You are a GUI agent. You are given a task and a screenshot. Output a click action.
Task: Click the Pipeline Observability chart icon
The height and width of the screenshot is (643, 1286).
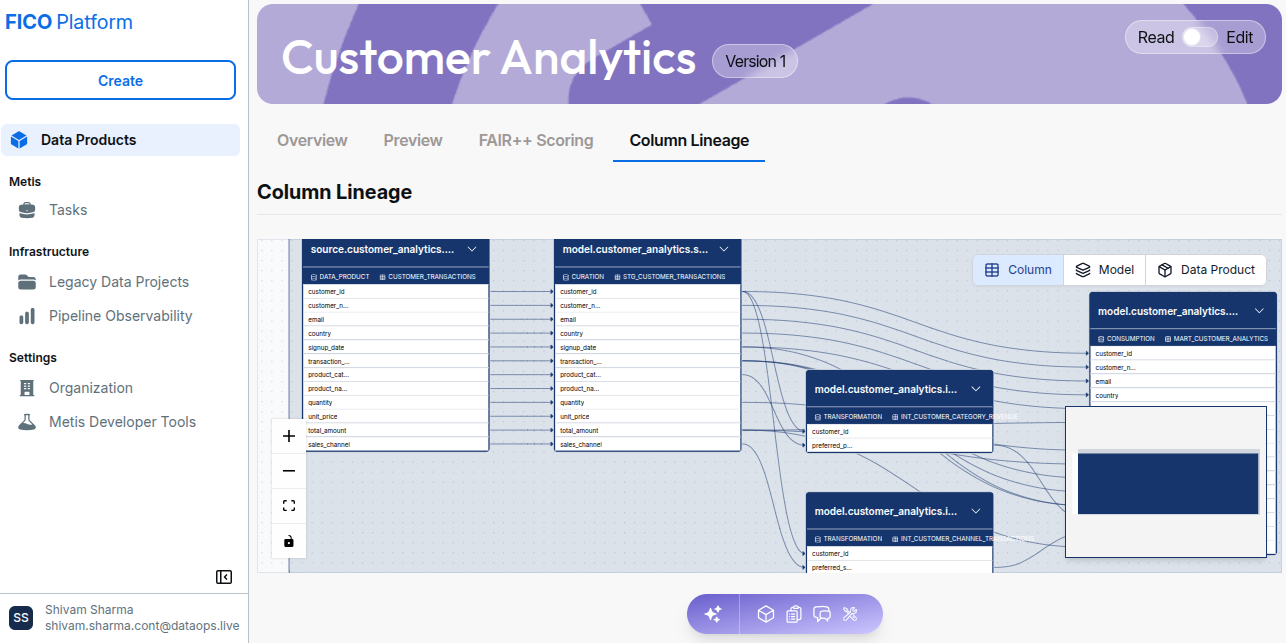pyautogui.click(x=28, y=316)
